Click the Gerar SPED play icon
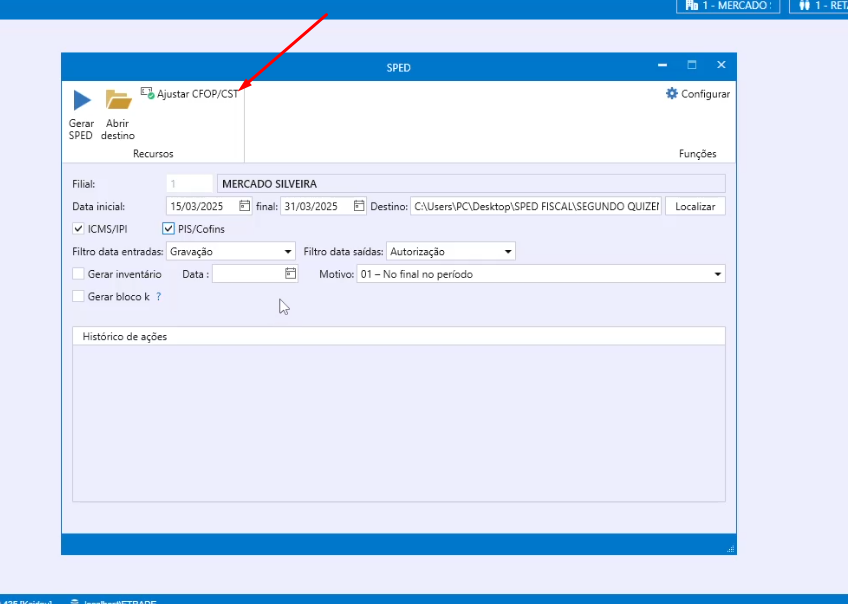 click(81, 100)
